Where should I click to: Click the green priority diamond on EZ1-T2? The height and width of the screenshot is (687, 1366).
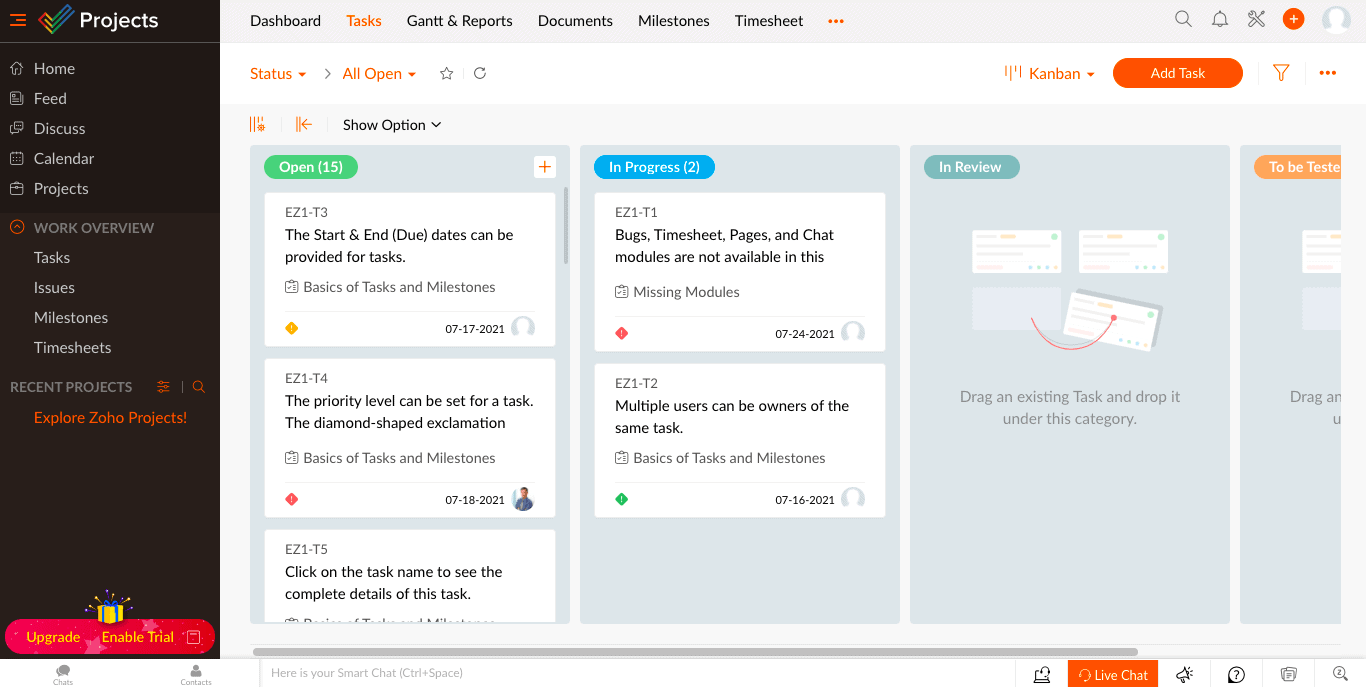[622, 499]
